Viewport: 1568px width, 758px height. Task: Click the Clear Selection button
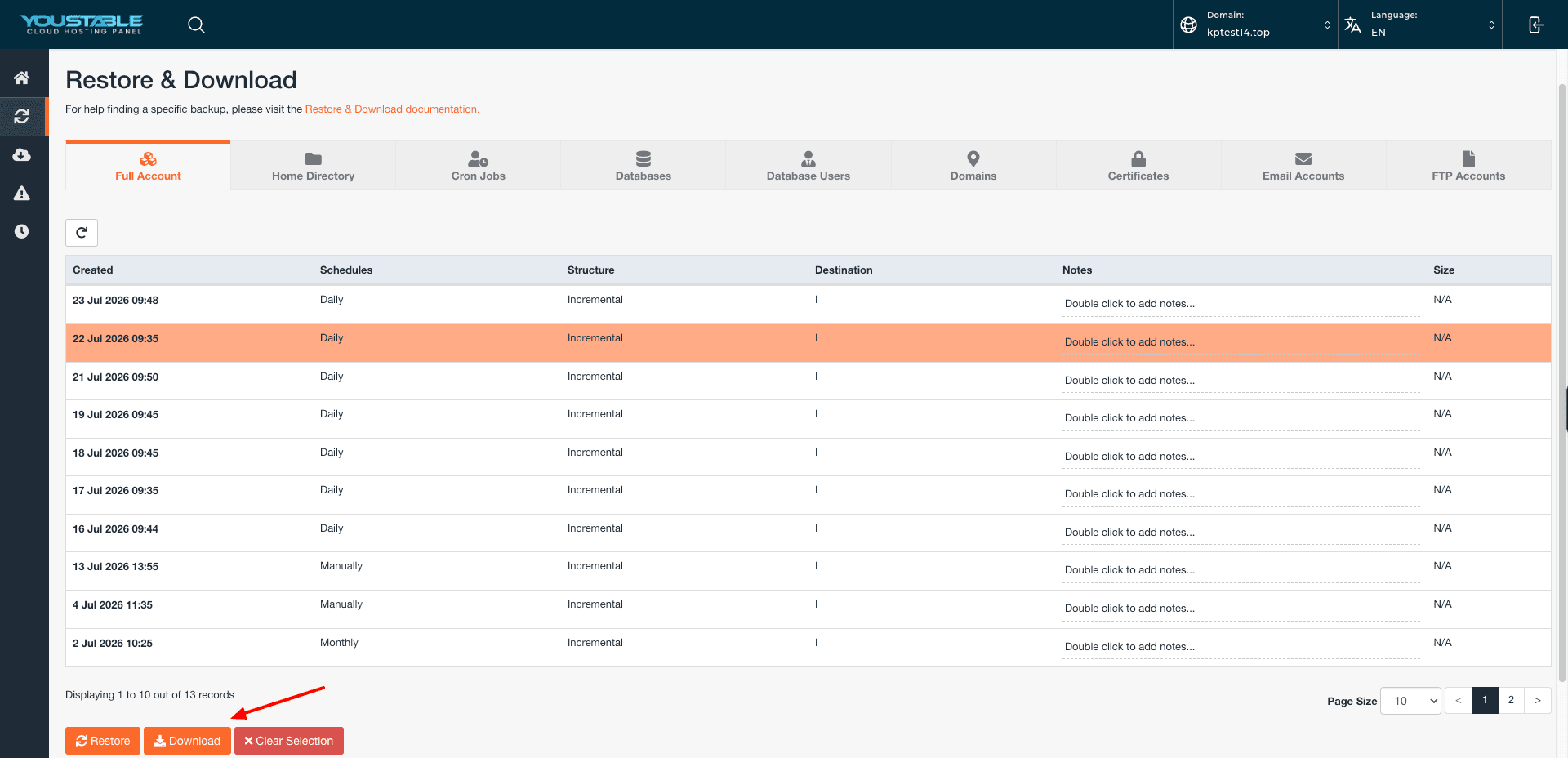[289, 741]
